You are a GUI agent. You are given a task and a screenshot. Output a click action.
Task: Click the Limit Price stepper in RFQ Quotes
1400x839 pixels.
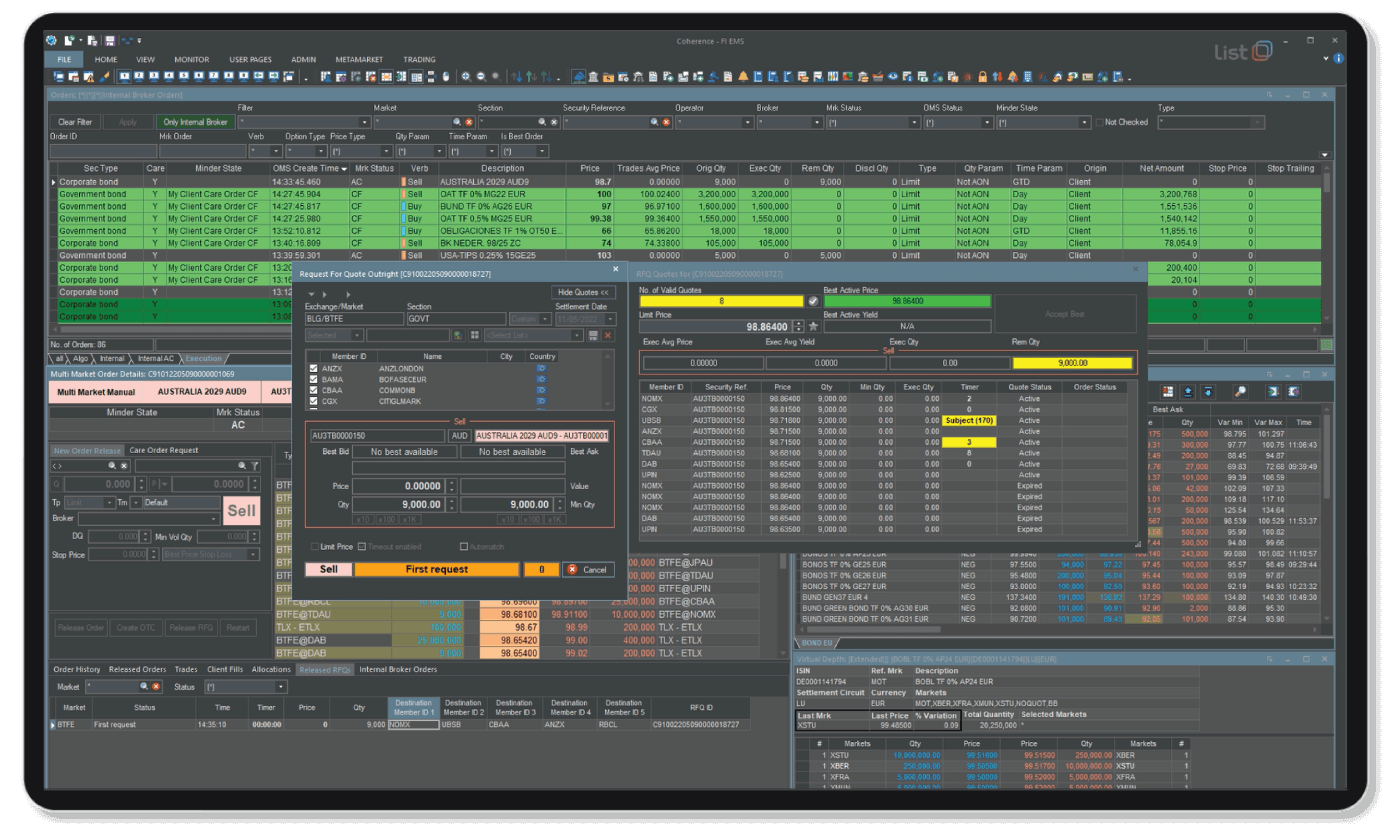[797, 326]
